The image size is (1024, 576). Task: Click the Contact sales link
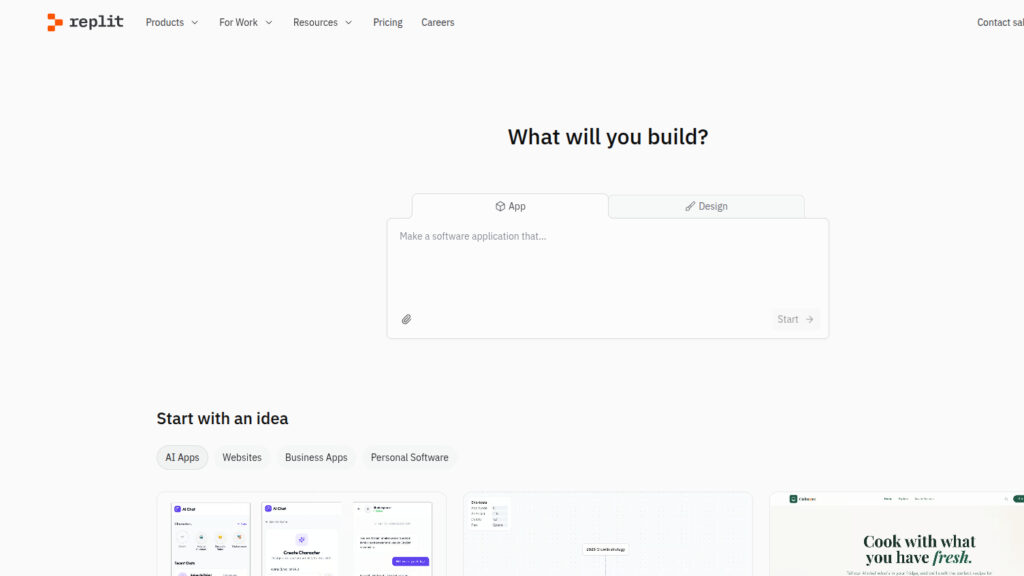999,22
